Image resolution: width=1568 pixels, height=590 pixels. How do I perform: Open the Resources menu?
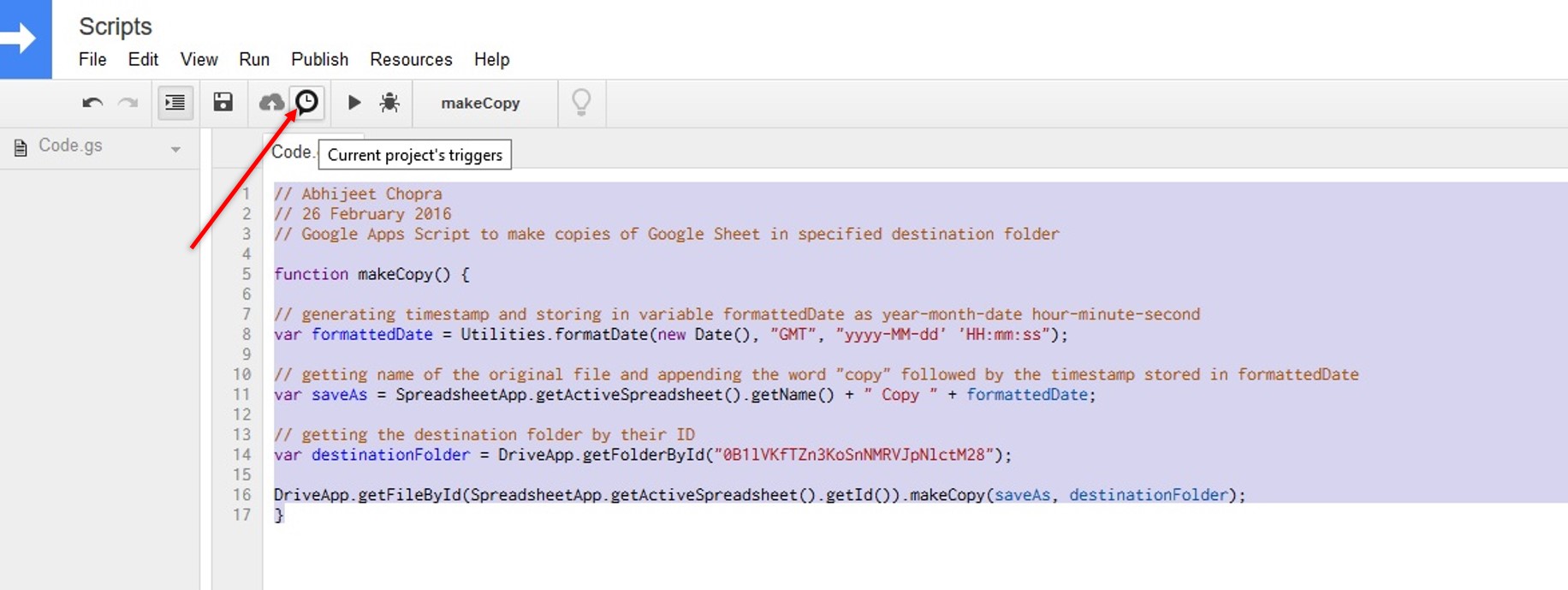coord(411,59)
